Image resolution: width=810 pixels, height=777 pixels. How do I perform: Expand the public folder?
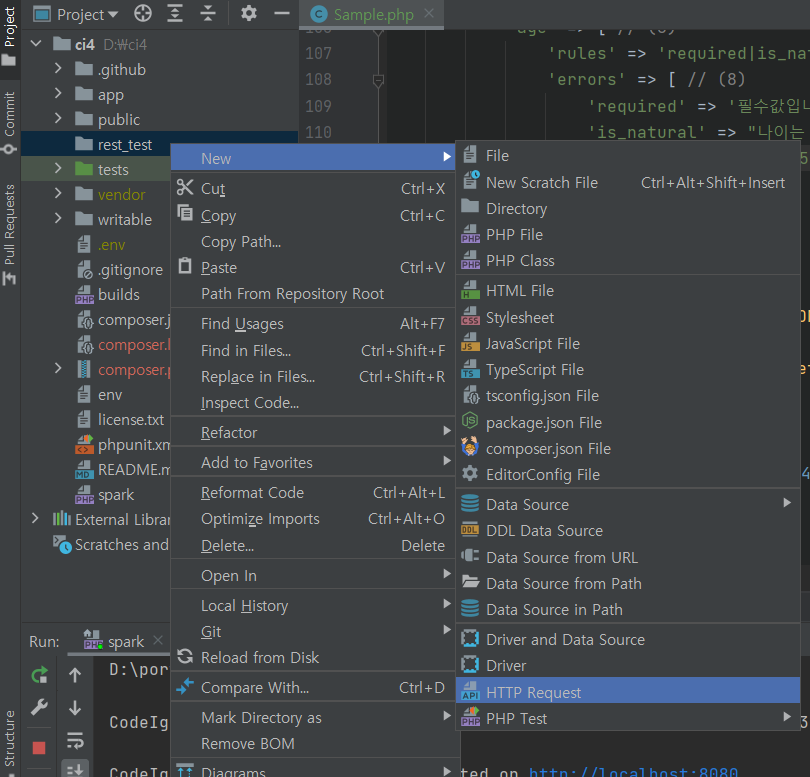pos(58,119)
